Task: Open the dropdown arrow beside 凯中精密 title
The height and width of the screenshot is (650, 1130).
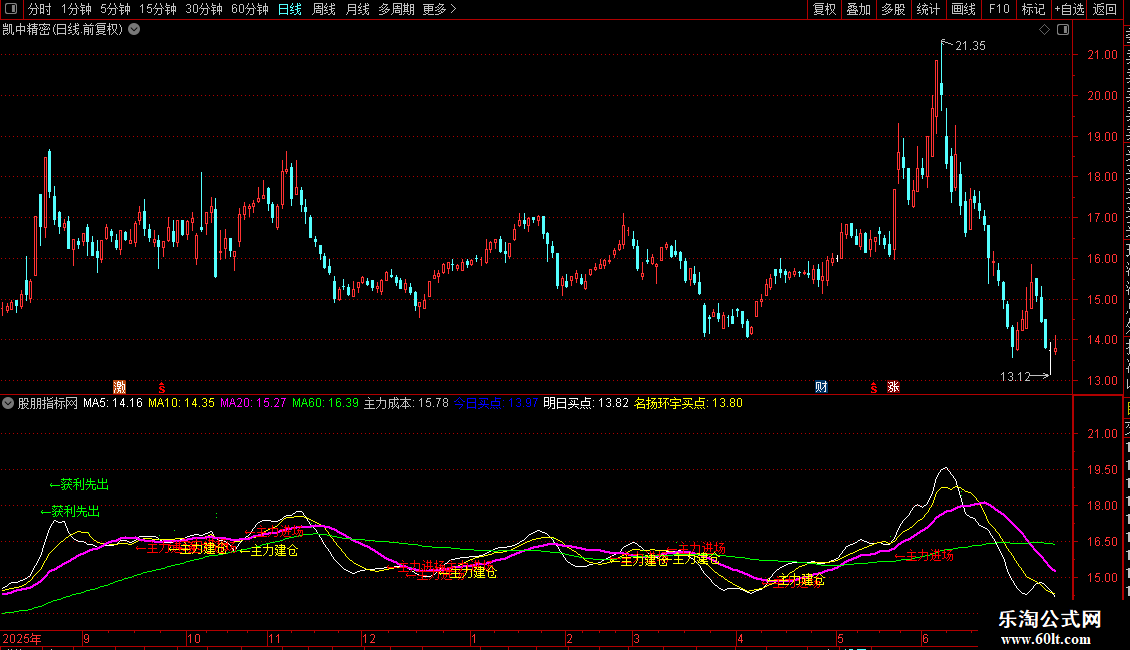Action: tap(134, 30)
